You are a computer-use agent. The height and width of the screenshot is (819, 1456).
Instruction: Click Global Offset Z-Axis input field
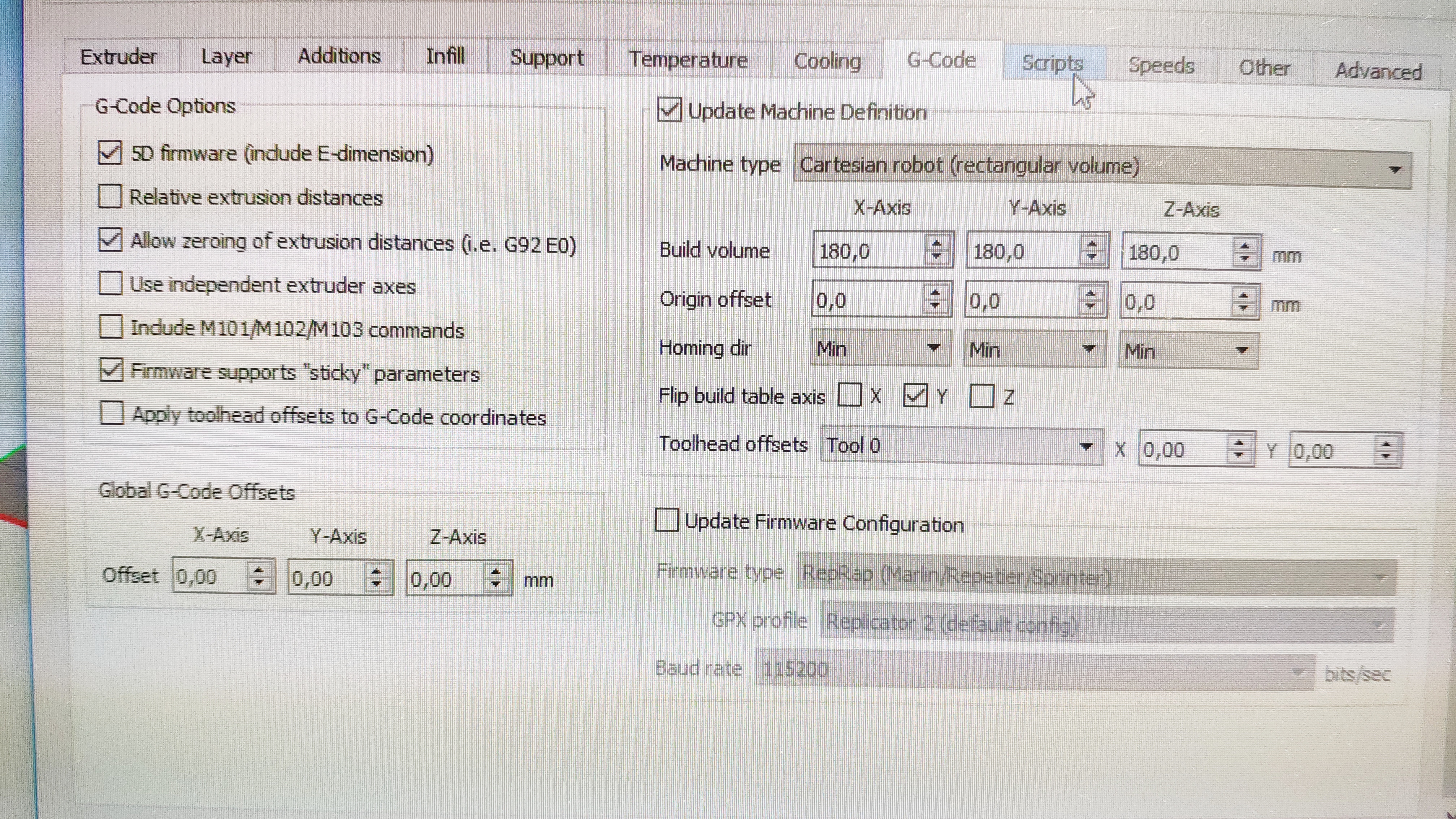pos(444,579)
